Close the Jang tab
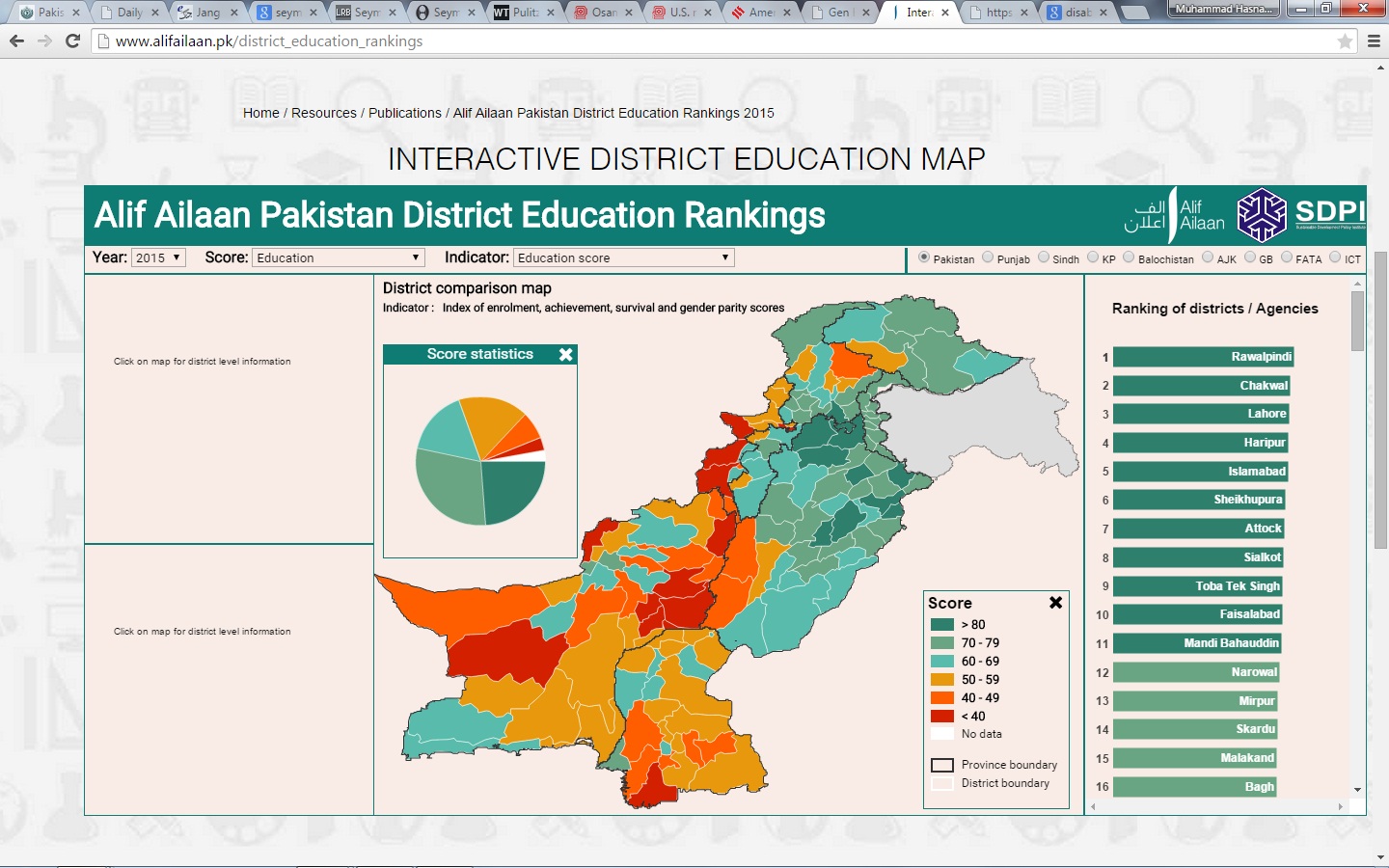The width and height of the screenshot is (1389, 868). (x=233, y=13)
